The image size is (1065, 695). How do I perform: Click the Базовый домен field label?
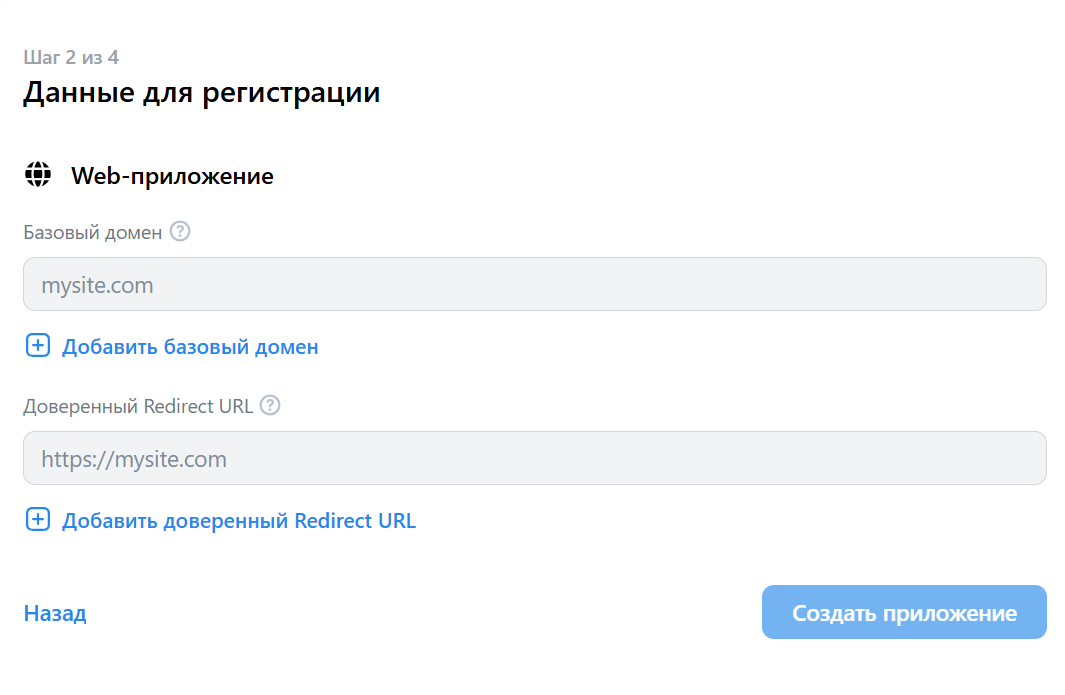pos(92,231)
